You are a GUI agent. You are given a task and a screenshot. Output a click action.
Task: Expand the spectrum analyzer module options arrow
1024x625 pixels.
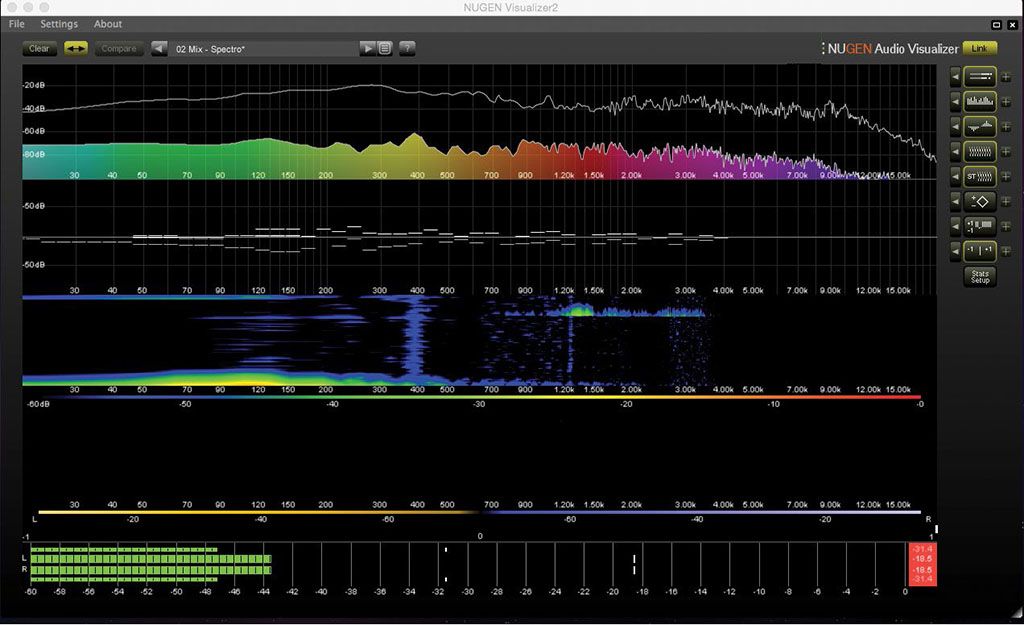[x=957, y=101]
